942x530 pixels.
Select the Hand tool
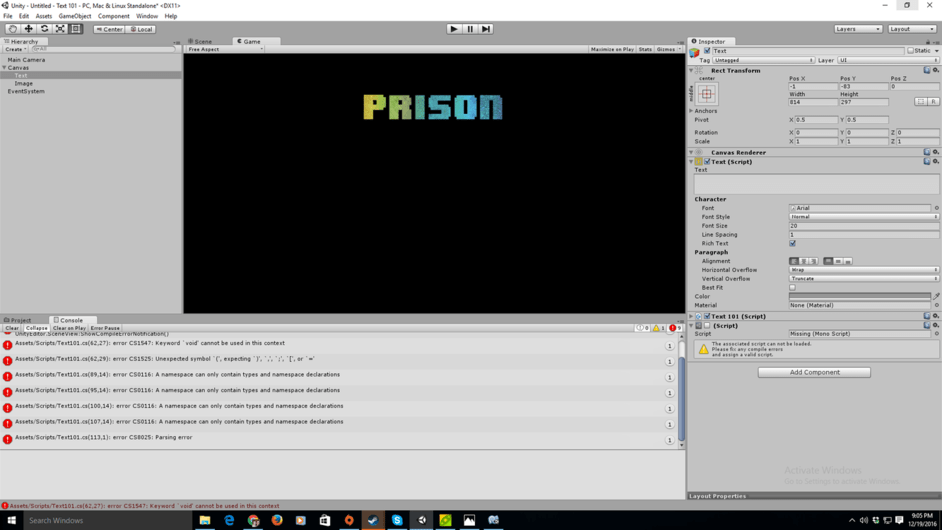13,29
